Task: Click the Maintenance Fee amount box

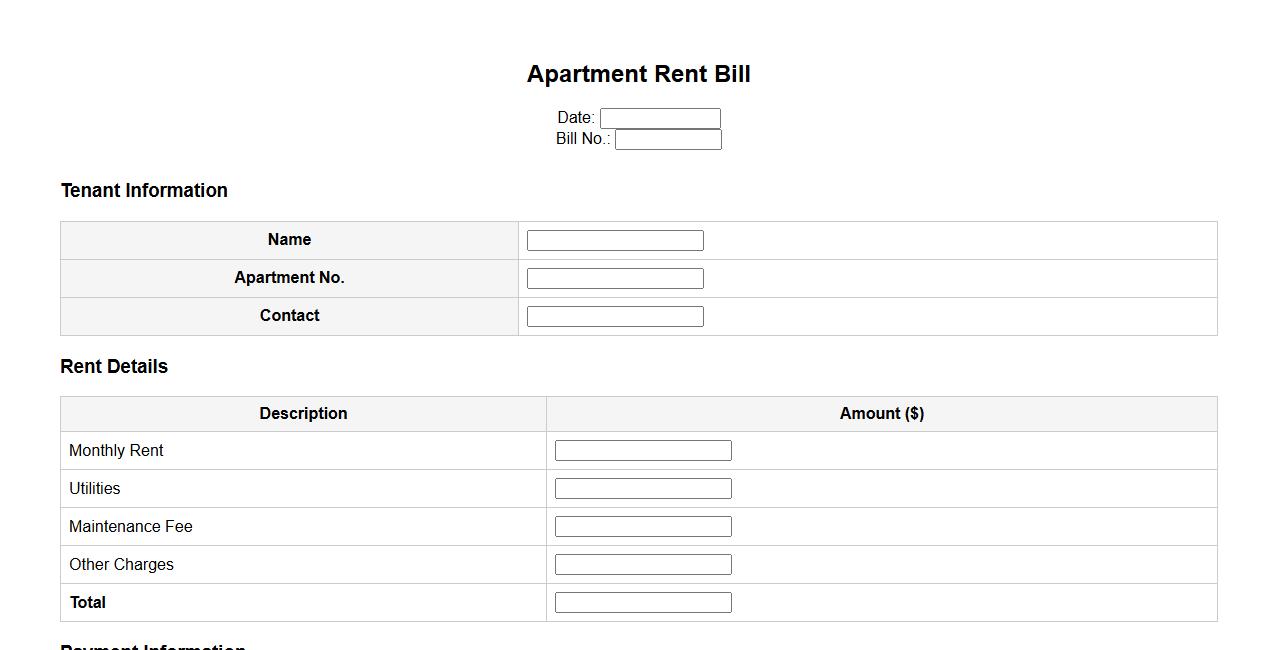Action: (643, 527)
